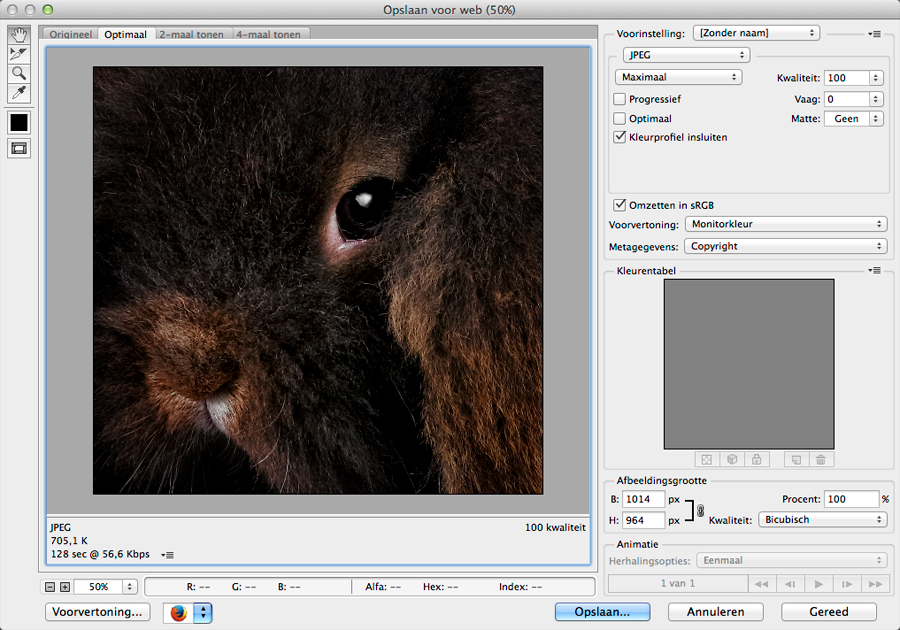
Task: Open the JPEG file format dropdown
Action: tap(685, 56)
